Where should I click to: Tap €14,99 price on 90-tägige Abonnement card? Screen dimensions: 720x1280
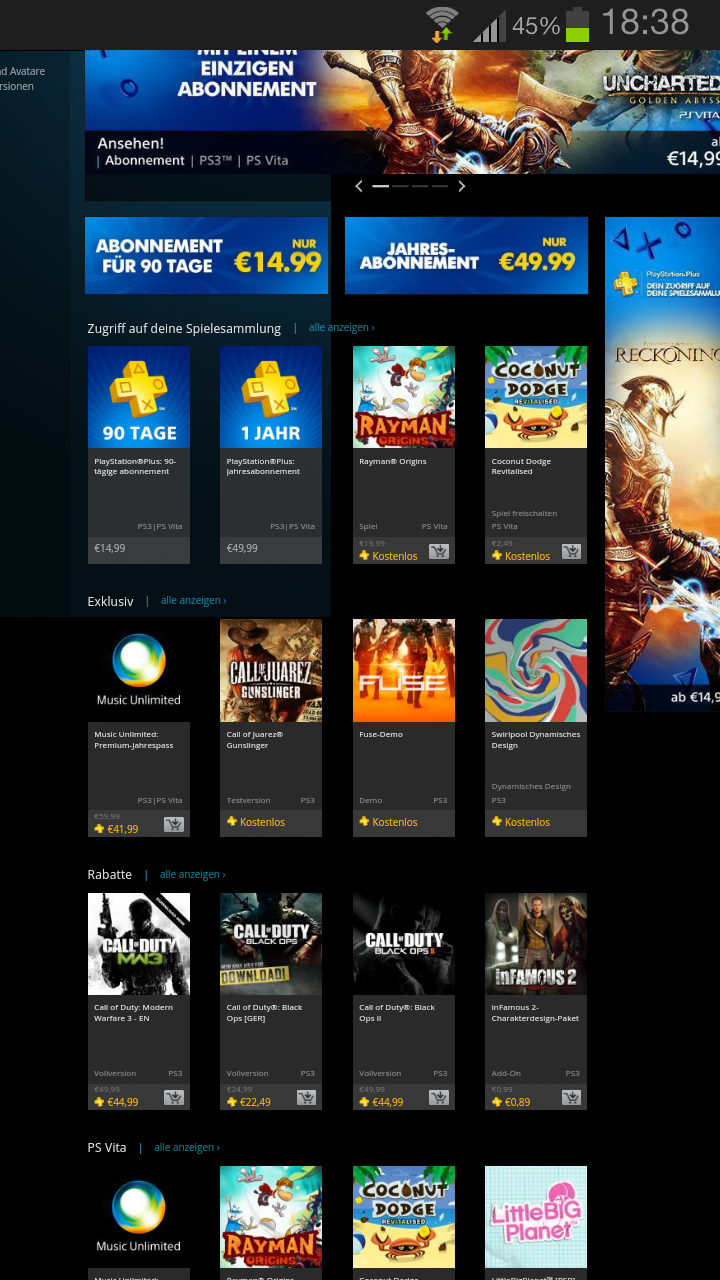click(x=110, y=548)
